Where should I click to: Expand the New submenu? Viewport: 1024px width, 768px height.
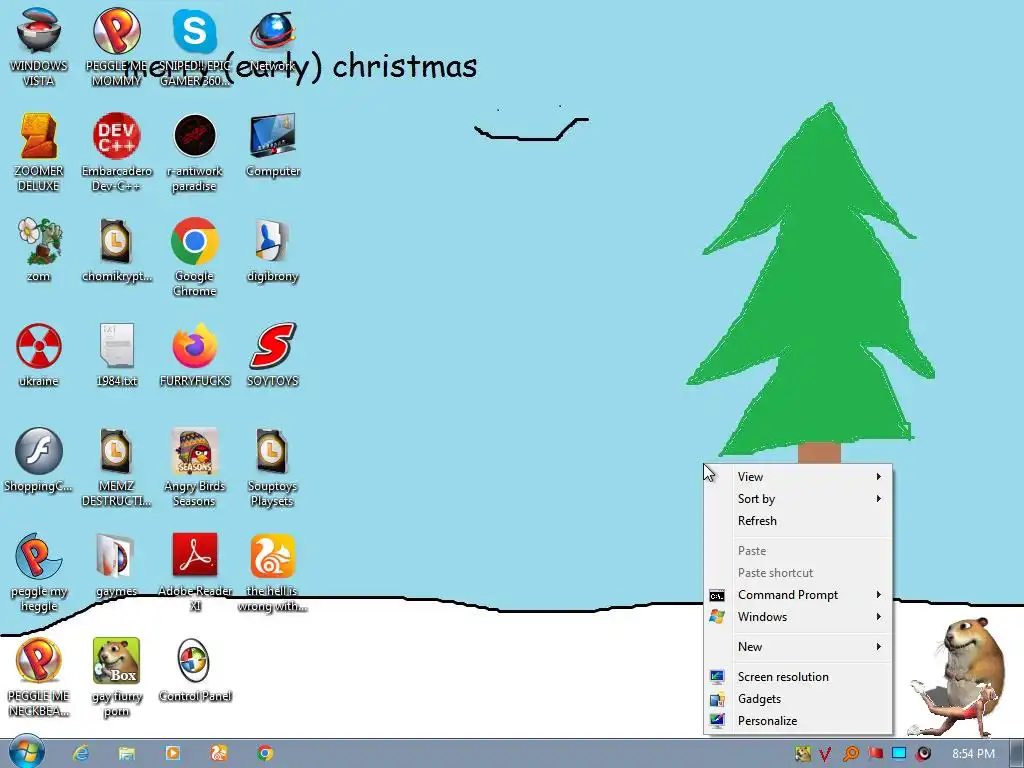pos(798,647)
